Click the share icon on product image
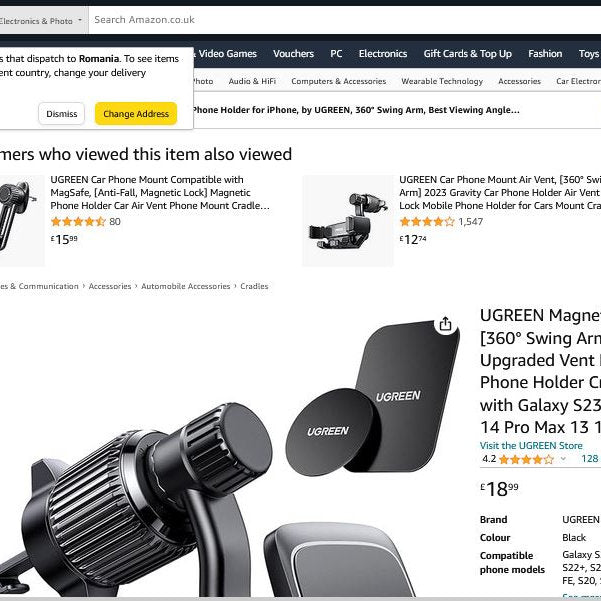Viewport: 601px width, 601px height. 445,324
